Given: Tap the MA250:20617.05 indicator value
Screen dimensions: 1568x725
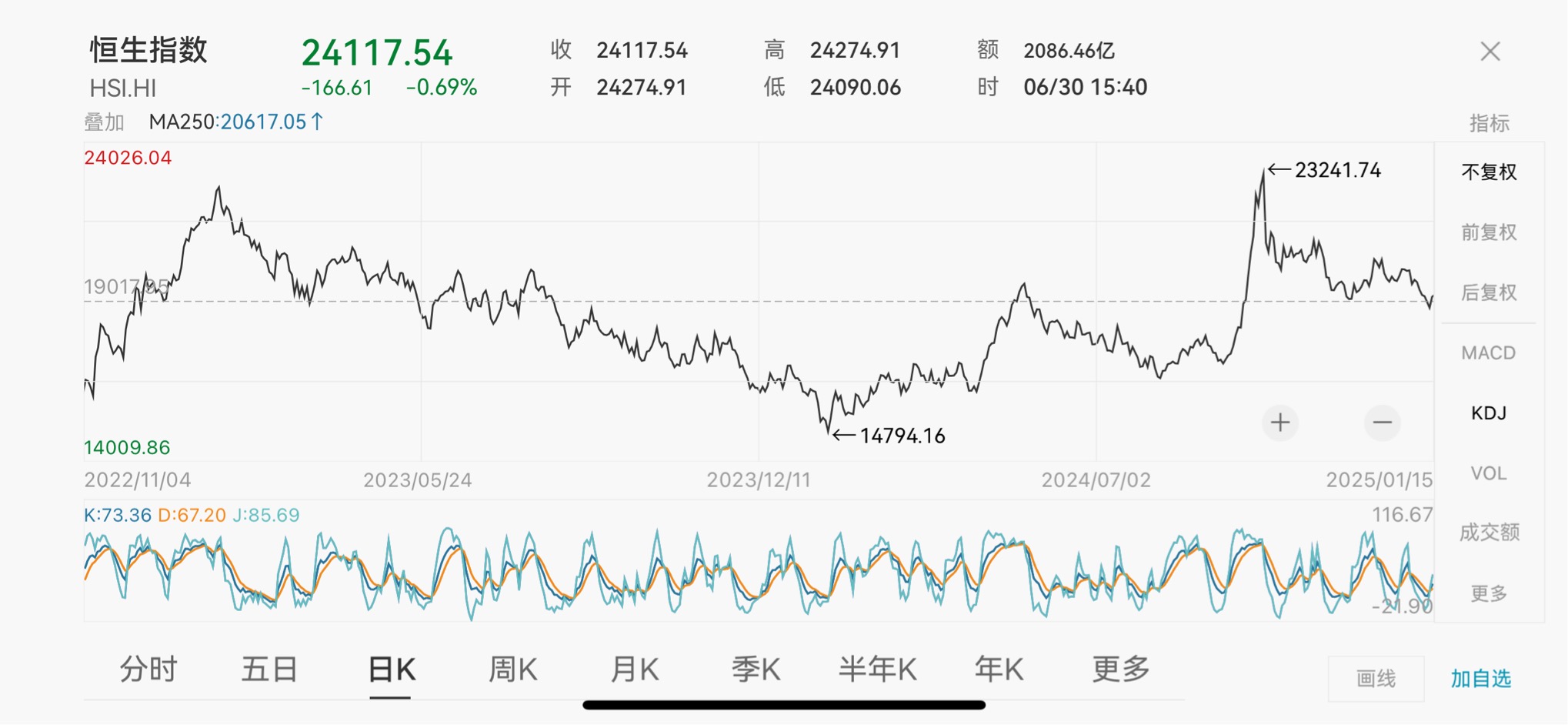Looking at the screenshot, I should coord(236,122).
